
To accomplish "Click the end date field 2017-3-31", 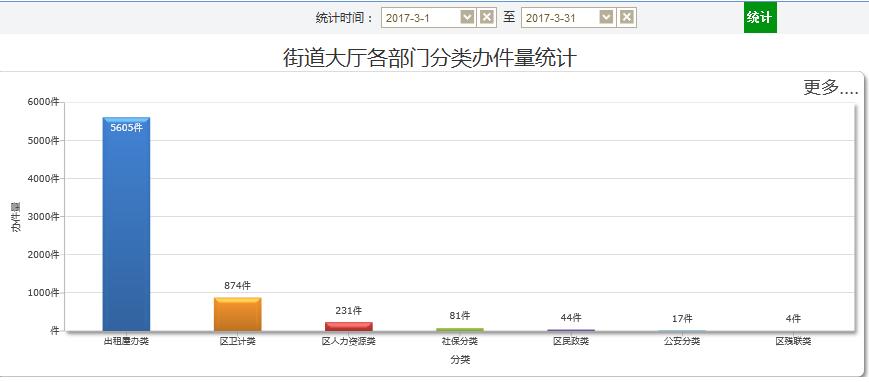I will (561, 18).
